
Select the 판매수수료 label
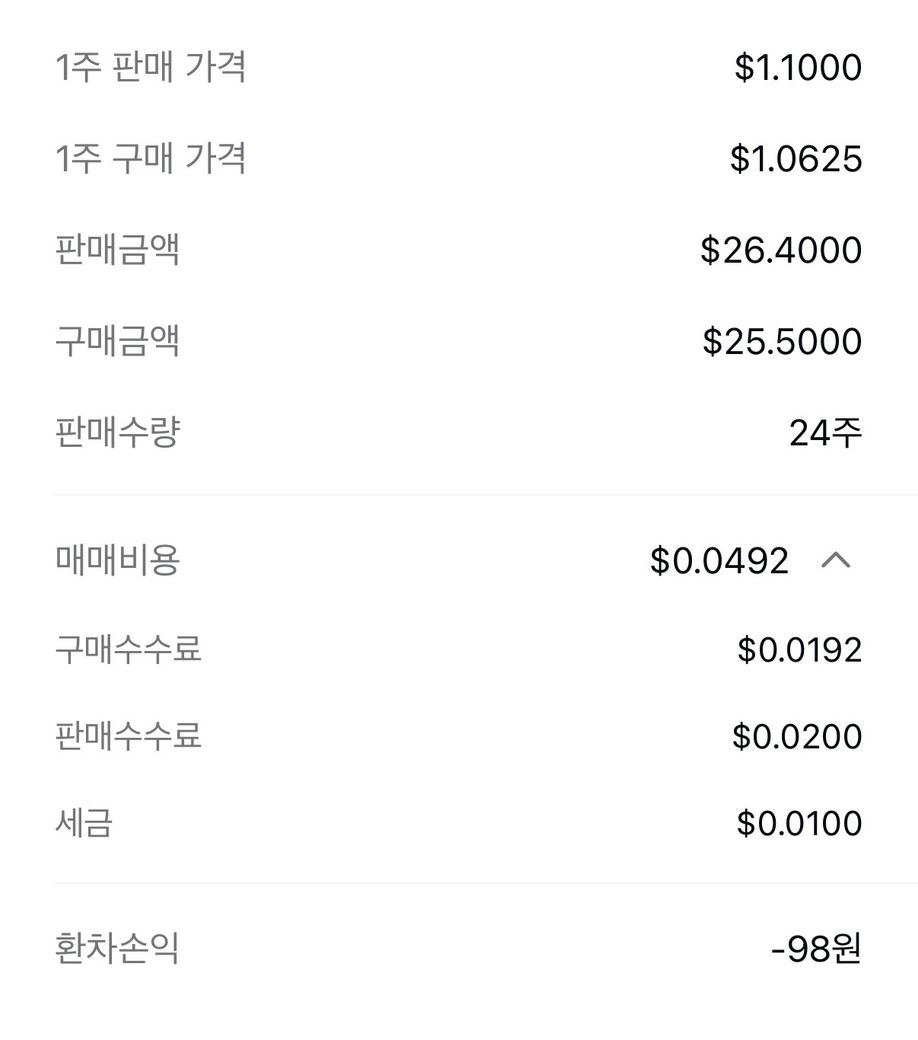tap(128, 736)
